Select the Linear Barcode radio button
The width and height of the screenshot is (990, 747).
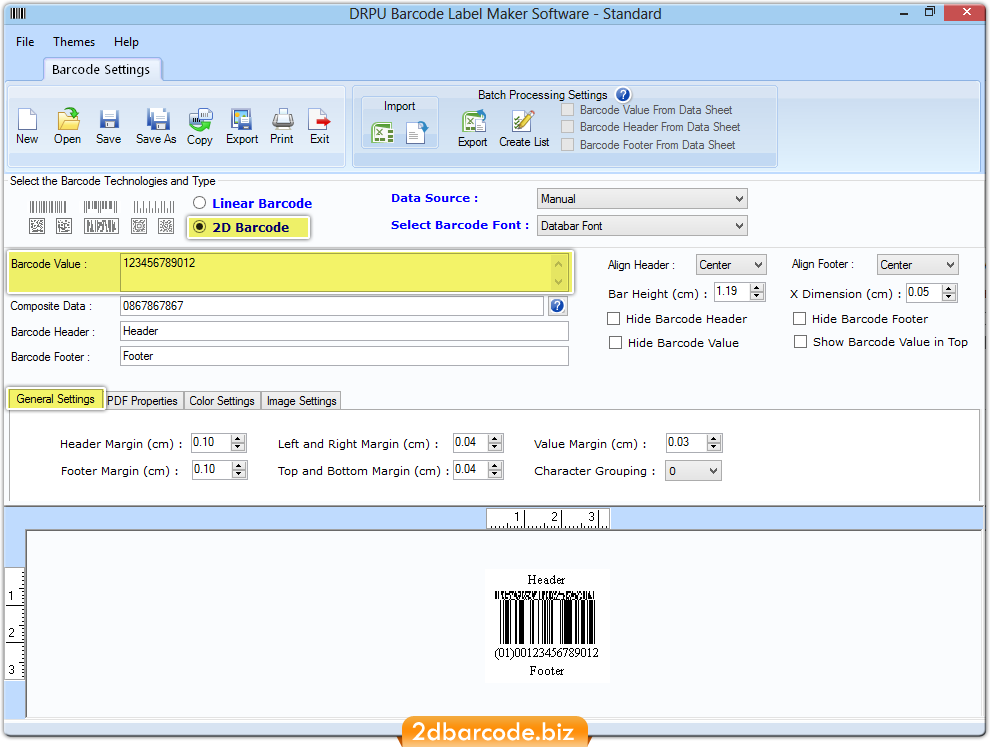coord(200,203)
